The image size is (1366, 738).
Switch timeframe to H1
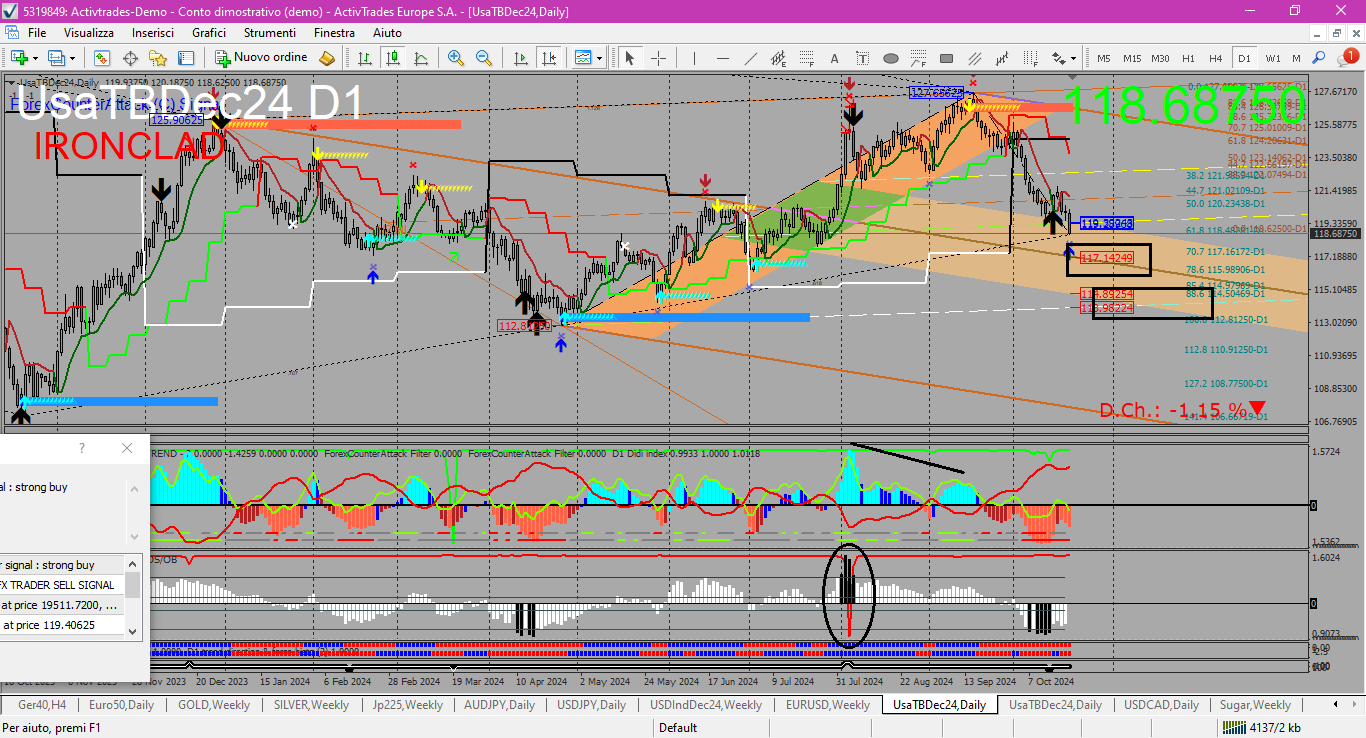click(x=1188, y=58)
